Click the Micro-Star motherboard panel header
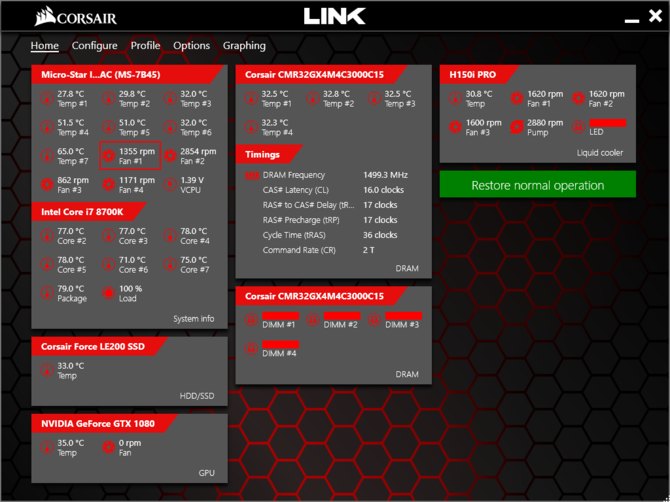The height and width of the screenshot is (502, 670). click(x=127, y=75)
